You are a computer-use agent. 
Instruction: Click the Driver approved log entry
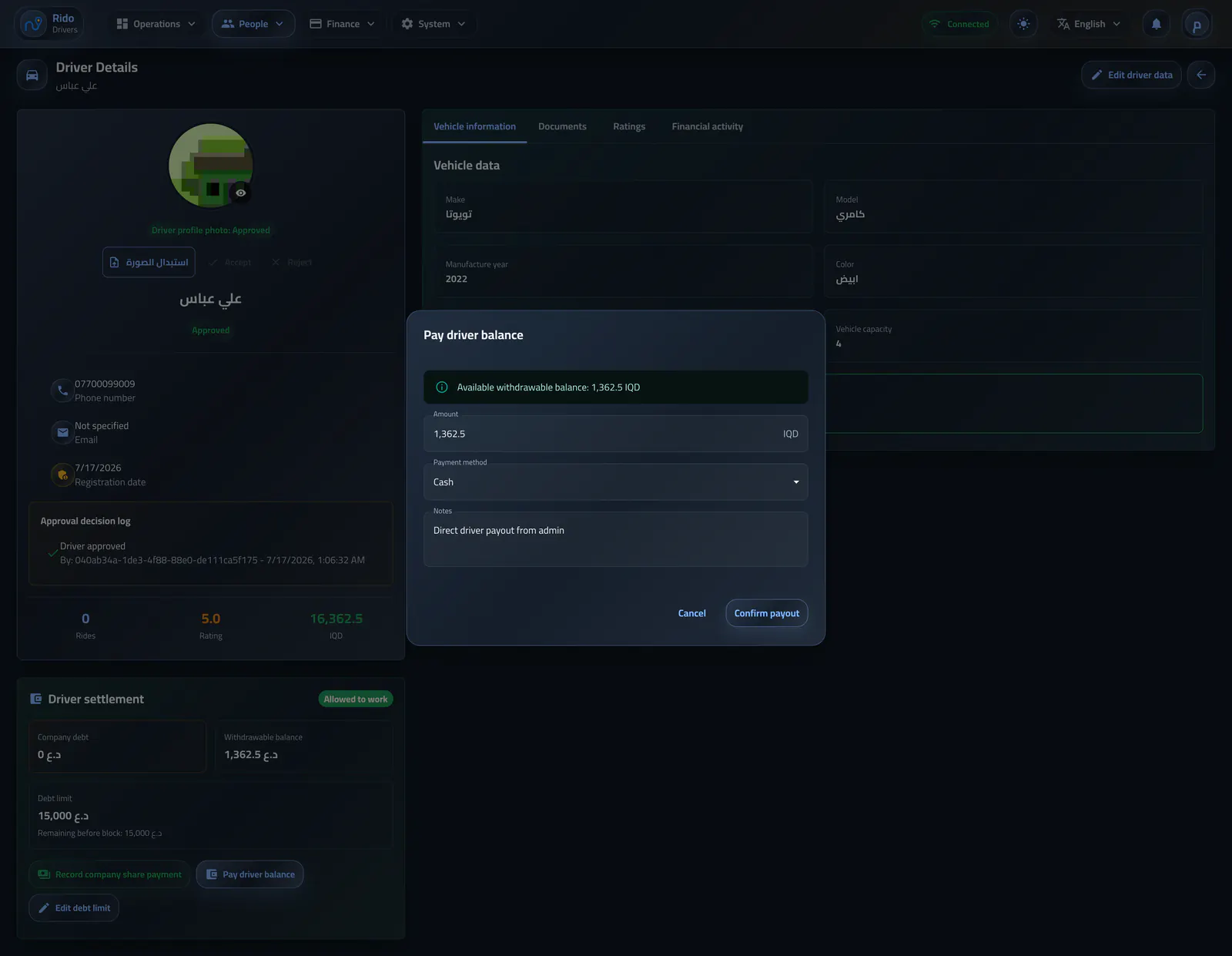pyautogui.click(x=211, y=553)
